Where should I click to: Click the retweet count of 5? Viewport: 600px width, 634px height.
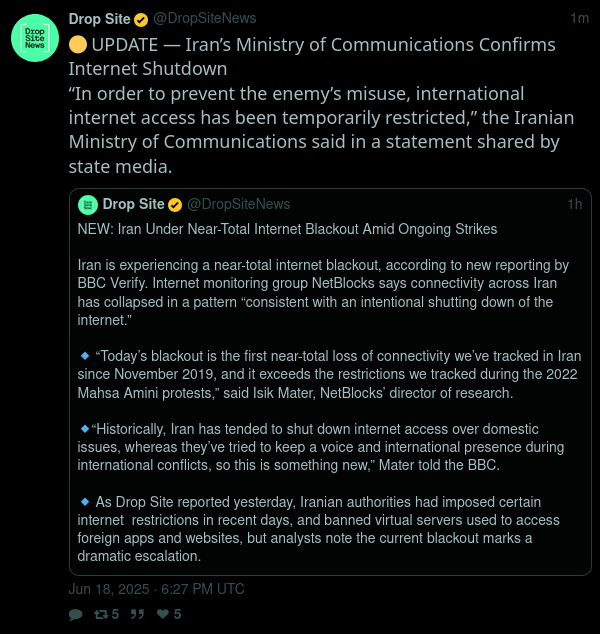tap(115, 615)
